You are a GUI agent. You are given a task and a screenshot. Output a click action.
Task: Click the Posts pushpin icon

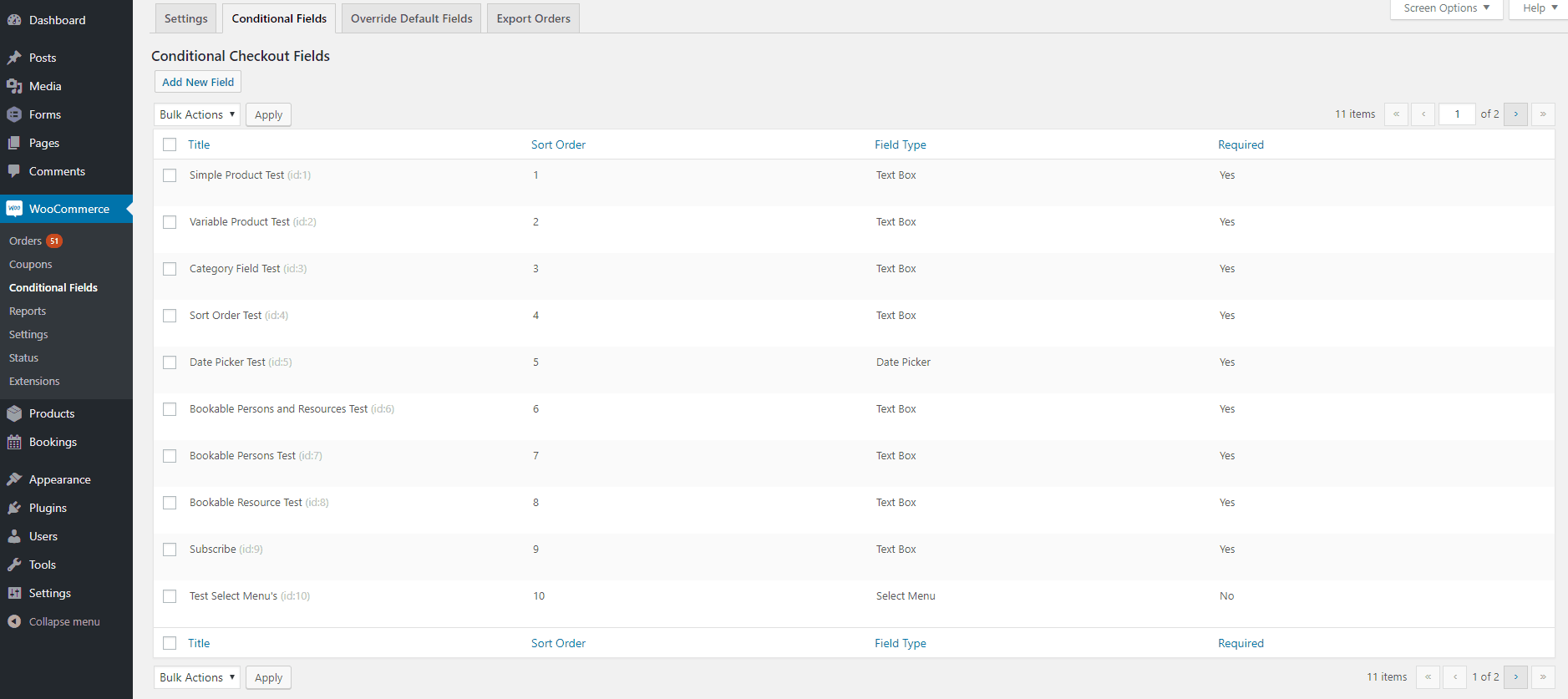coord(14,58)
